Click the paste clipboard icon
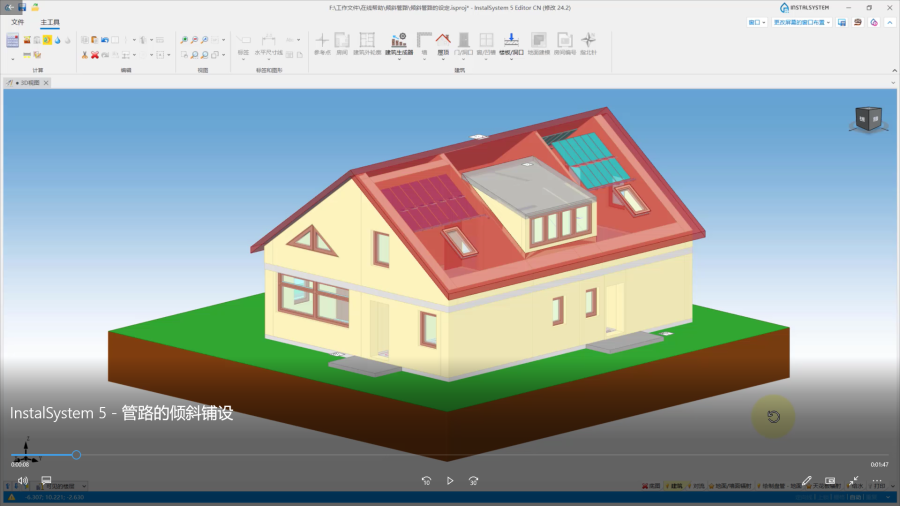 click(95, 40)
